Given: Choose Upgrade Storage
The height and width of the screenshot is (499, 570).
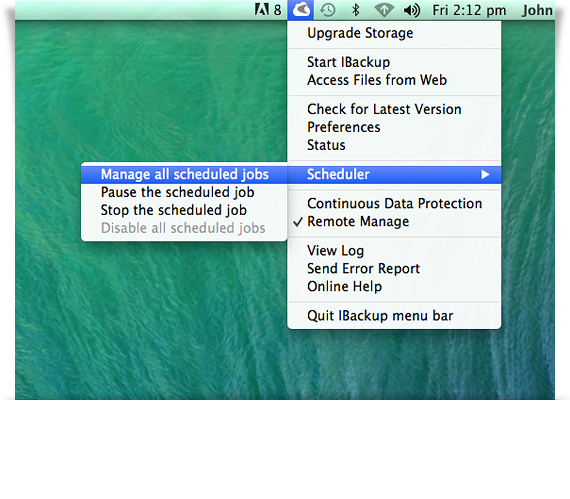Looking at the screenshot, I should [x=394, y=33].
